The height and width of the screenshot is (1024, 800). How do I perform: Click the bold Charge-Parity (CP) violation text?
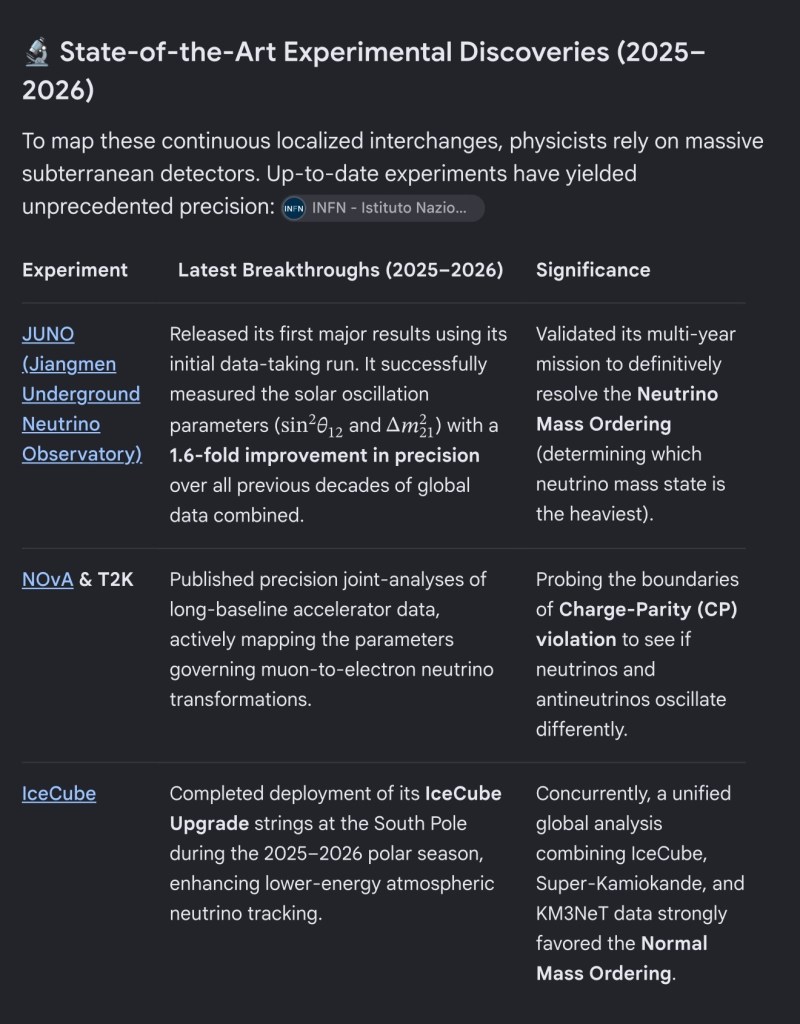click(x=637, y=624)
